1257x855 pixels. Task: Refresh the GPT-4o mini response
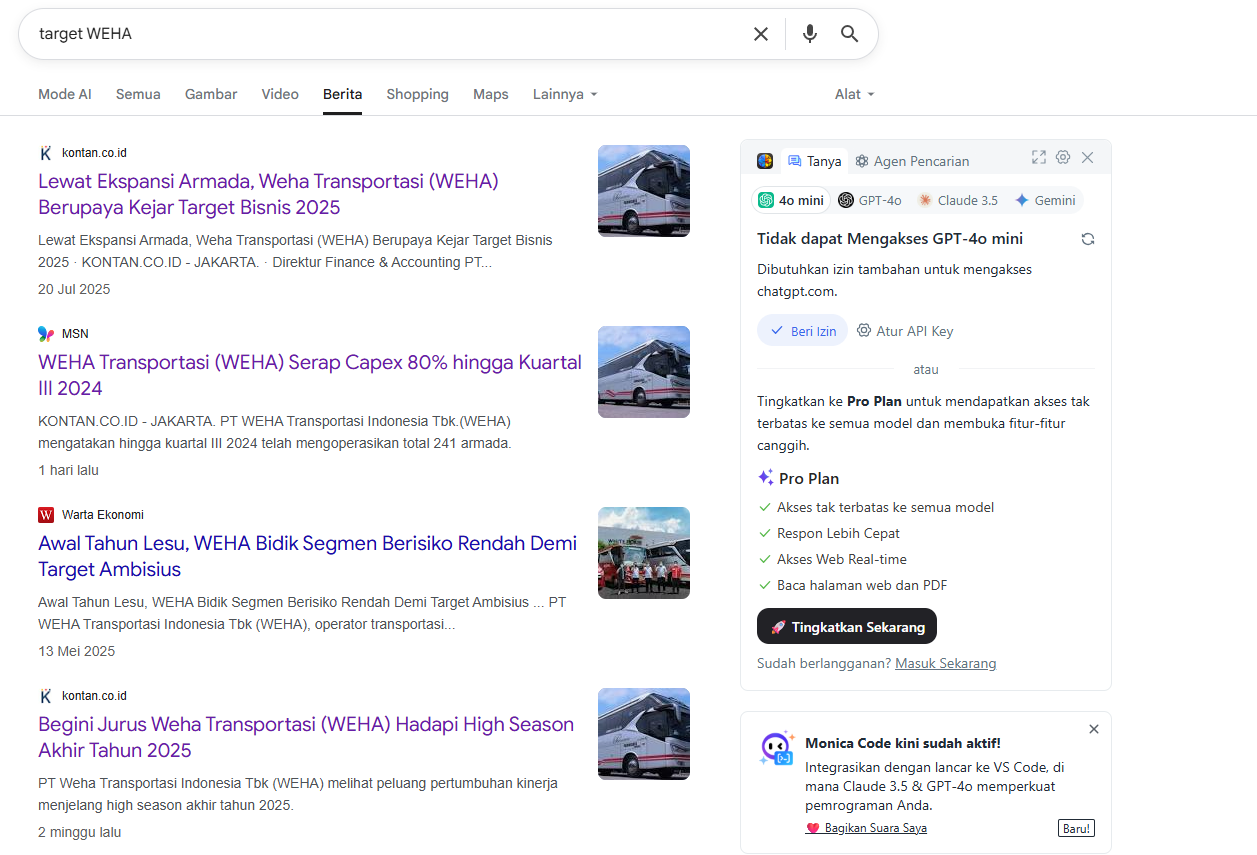(x=1088, y=239)
